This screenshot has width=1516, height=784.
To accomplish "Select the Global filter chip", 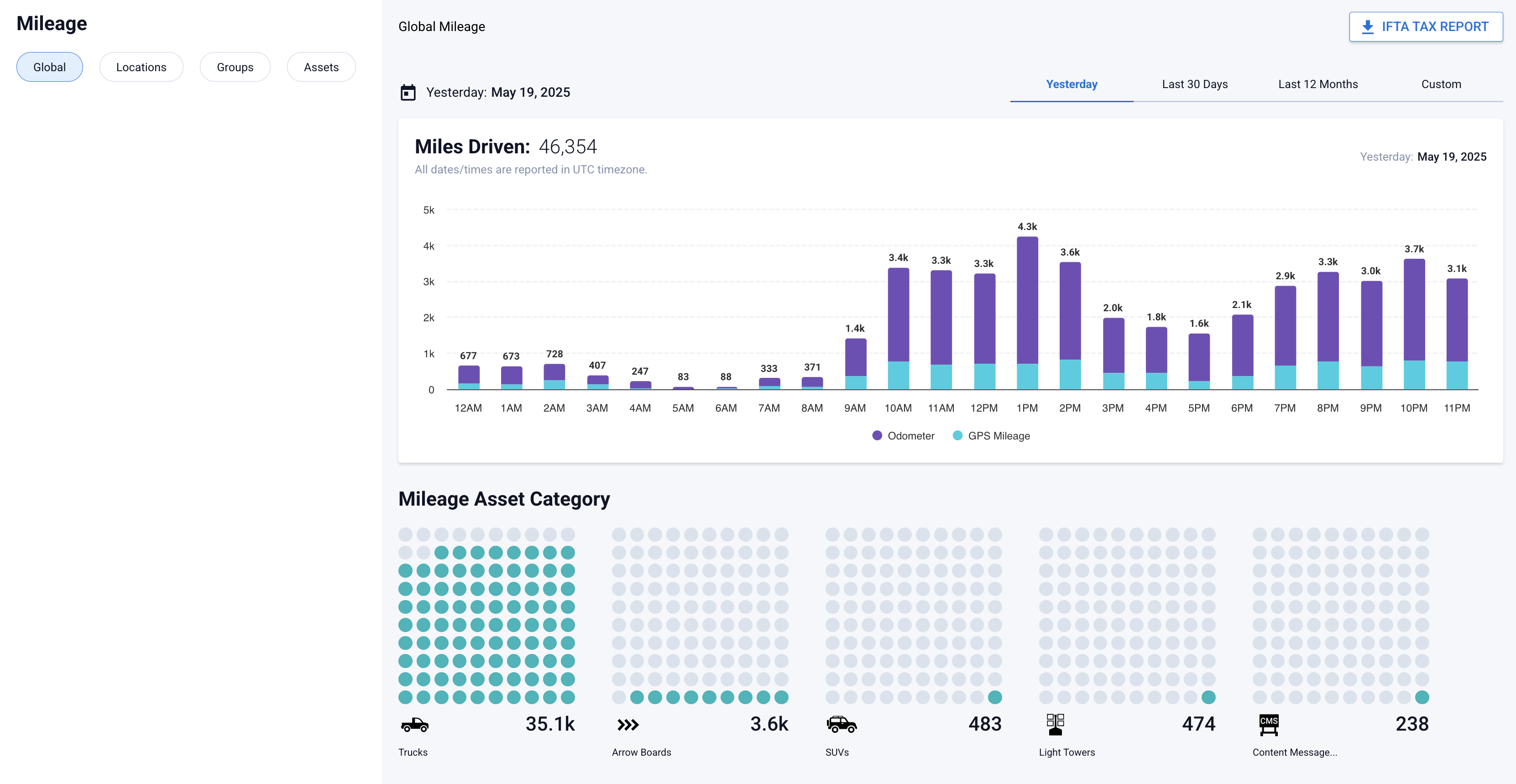I will [x=49, y=67].
